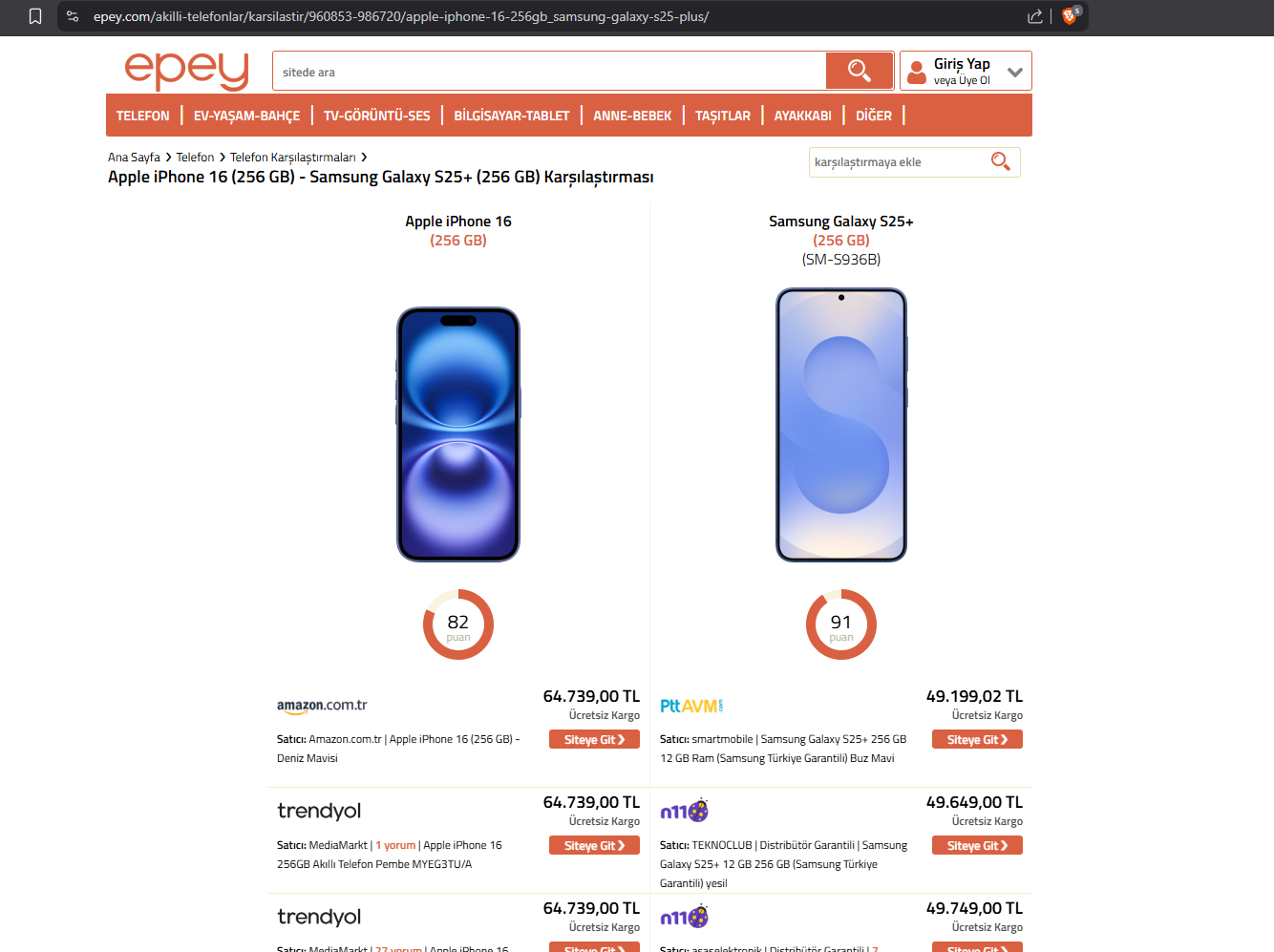Open the site info icon beside URL
Screen dimensions: 1274x952
[73, 16]
